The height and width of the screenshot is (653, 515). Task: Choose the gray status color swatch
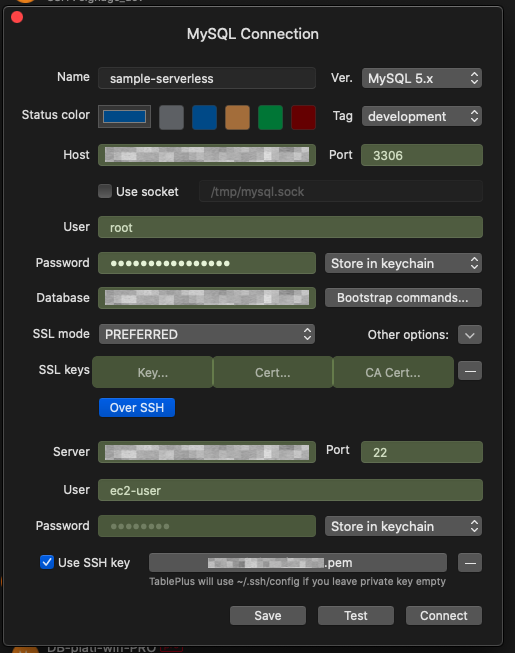pos(171,117)
